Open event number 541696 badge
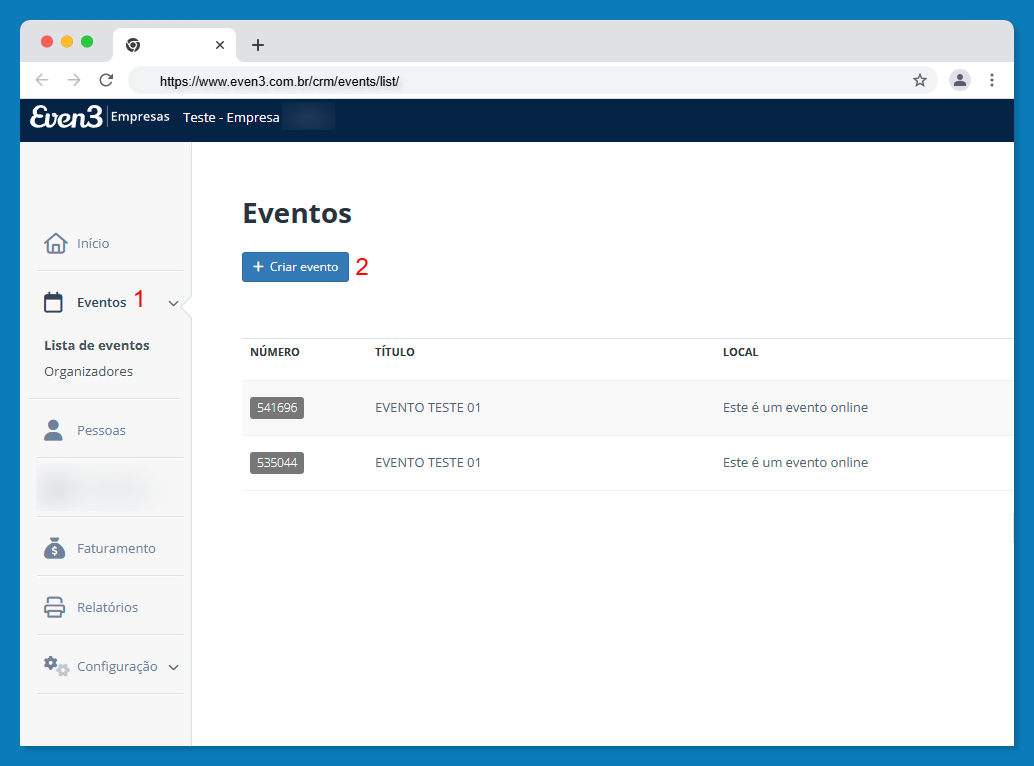1034x766 pixels. 276,407
